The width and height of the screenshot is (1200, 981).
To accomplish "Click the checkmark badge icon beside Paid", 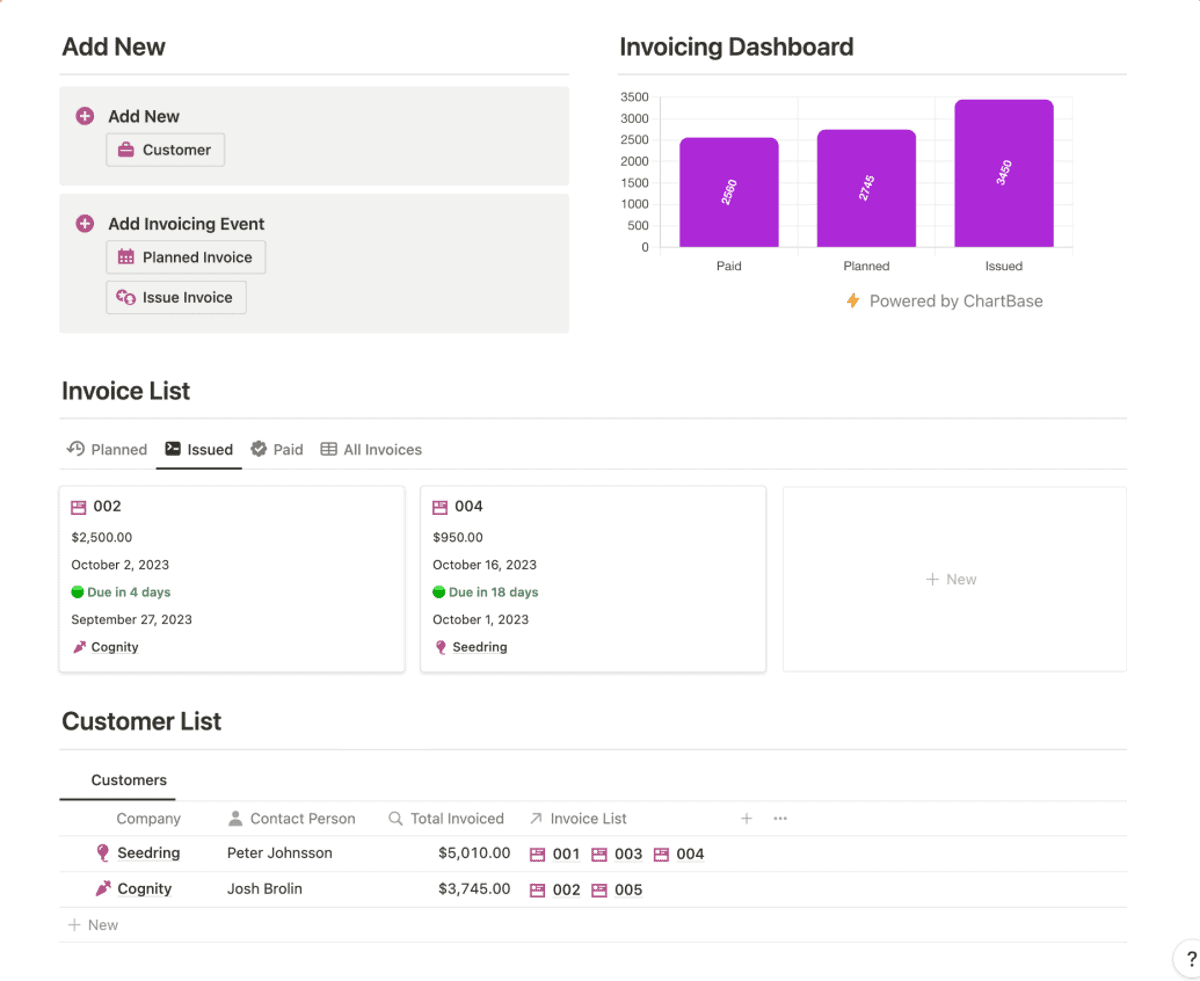I will click(257, 449).
